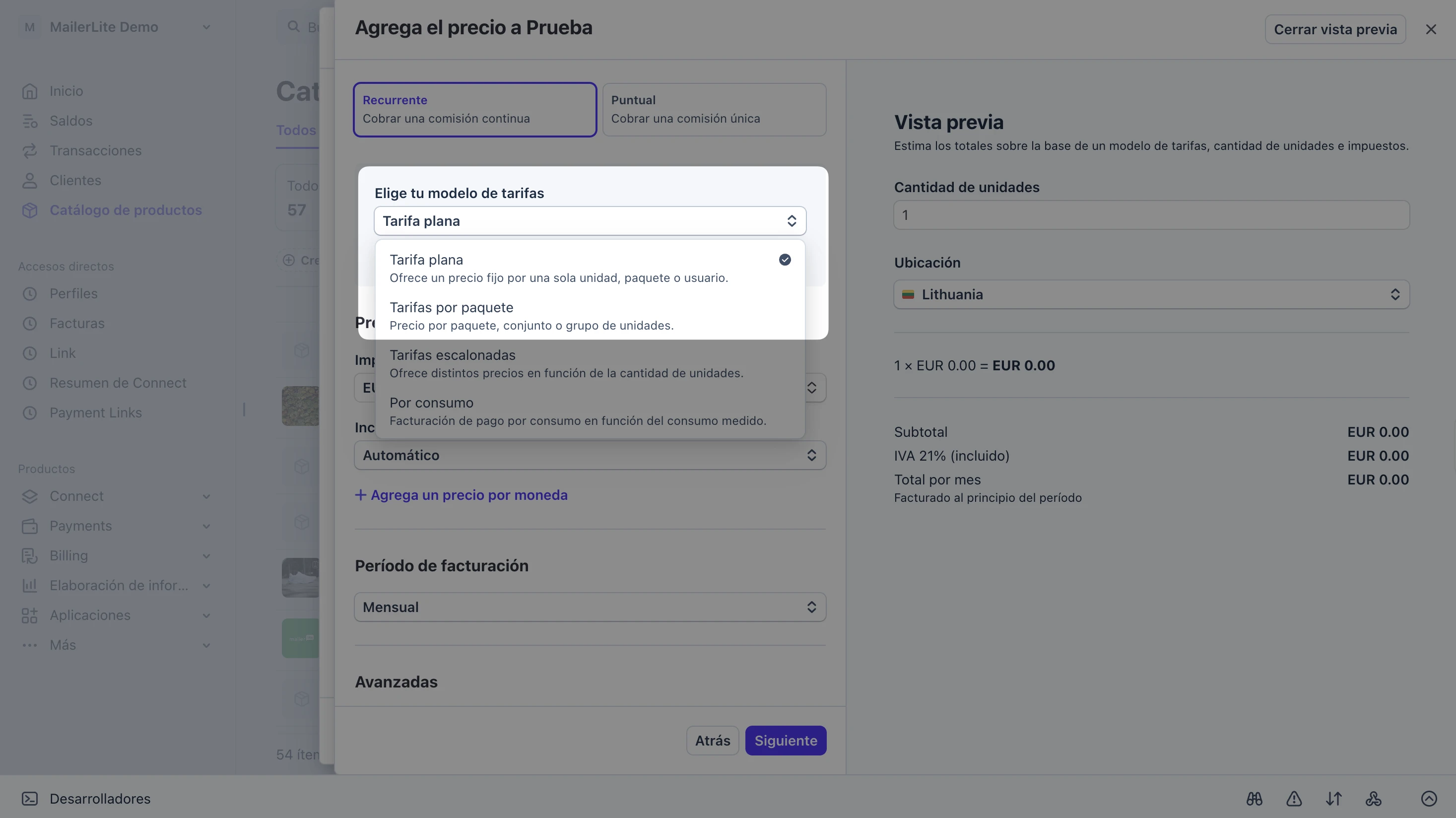This screenshot has height=818, width=1456.
Task: Choose Tarifa plana checked option
Action: pyautogui.click(x=590, y=268)
